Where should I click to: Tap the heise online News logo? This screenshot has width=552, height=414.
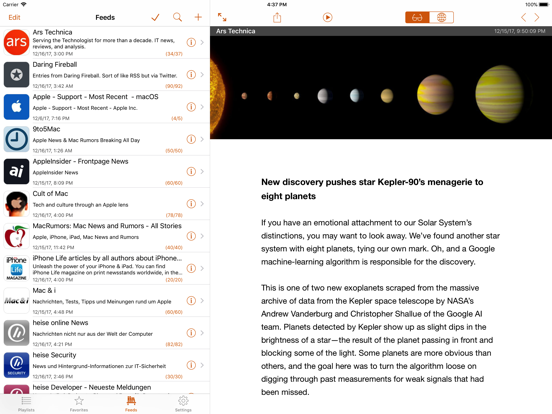point(17,333)
